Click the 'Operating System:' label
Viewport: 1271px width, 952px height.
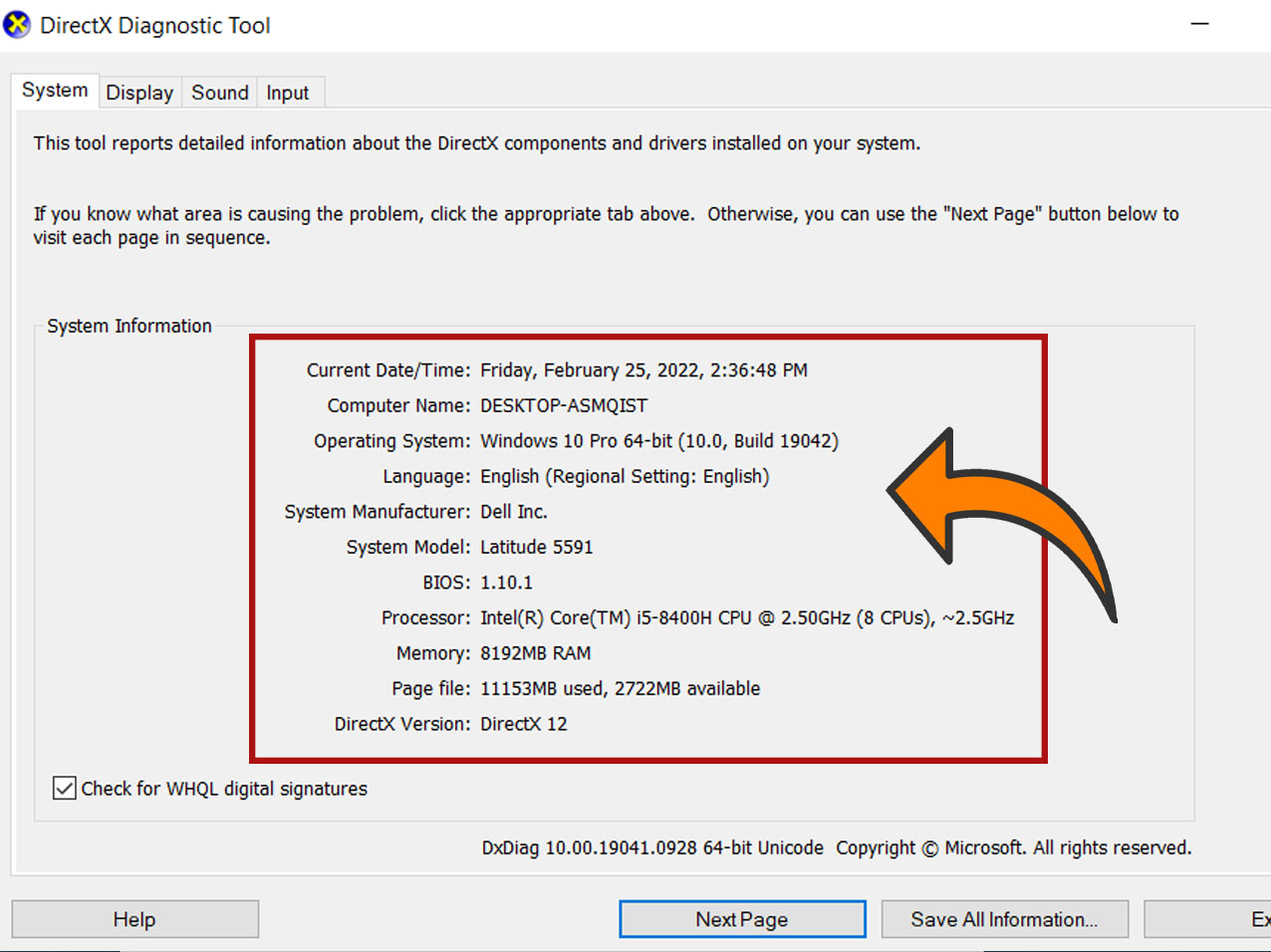tap(392, 441)
